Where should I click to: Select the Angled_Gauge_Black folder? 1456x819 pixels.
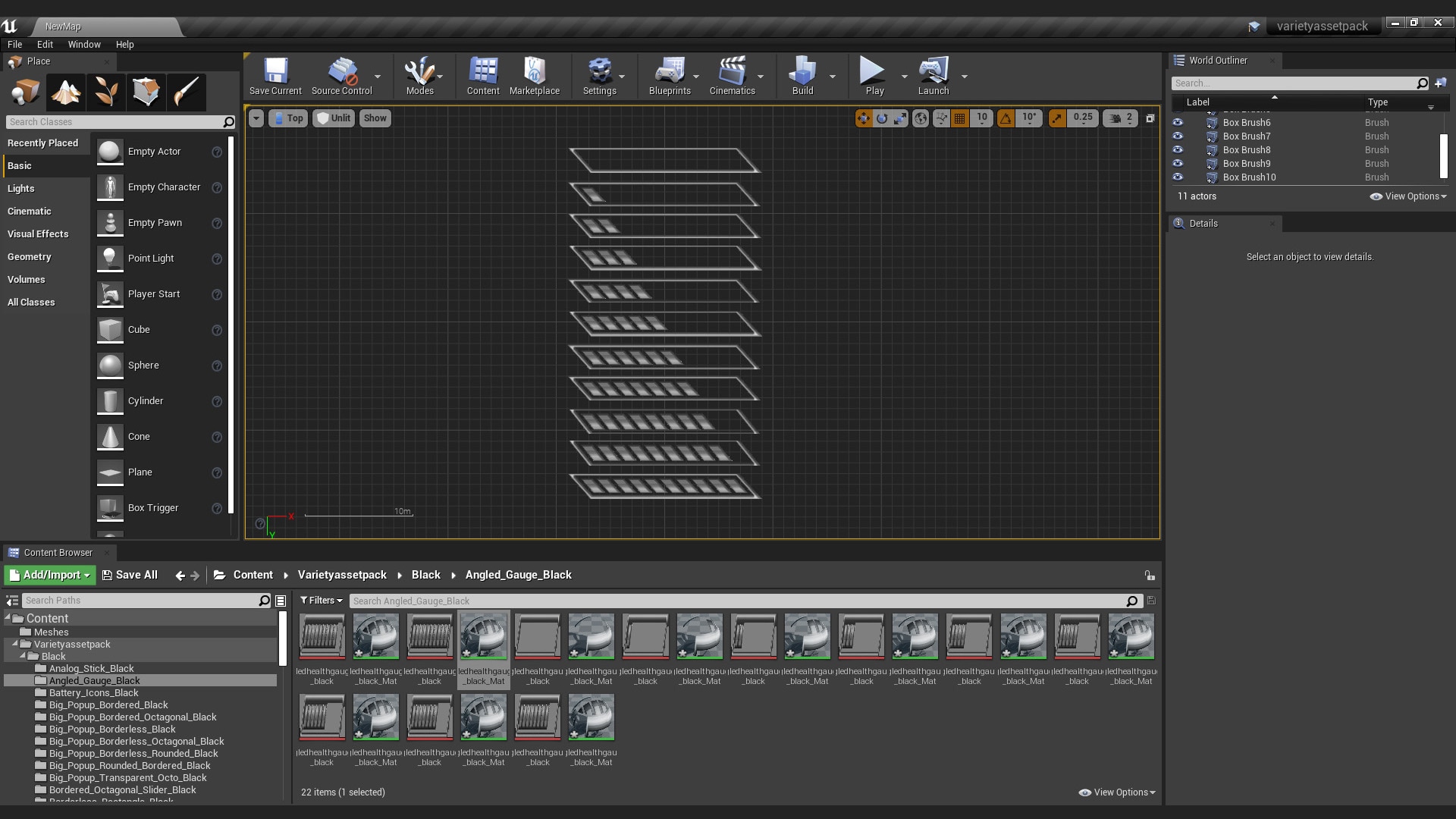click(x=94, y=680)
